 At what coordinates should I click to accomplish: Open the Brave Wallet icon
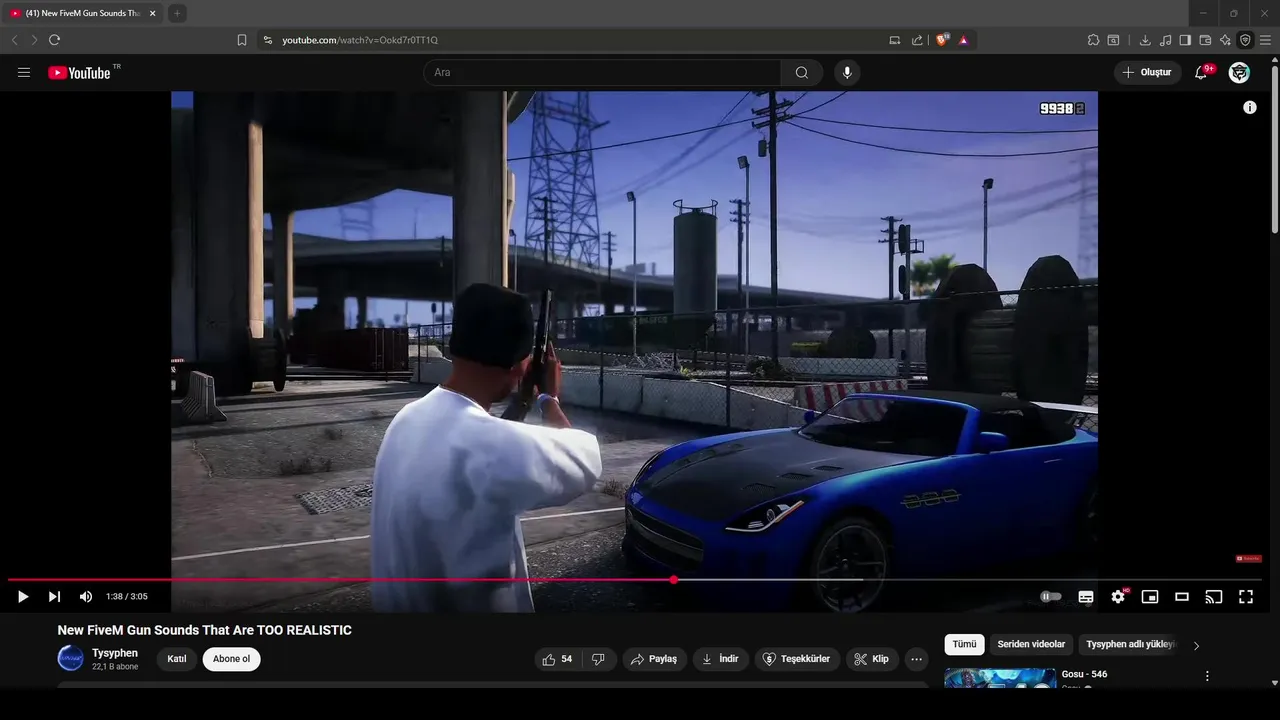(x=1205, y=40)
